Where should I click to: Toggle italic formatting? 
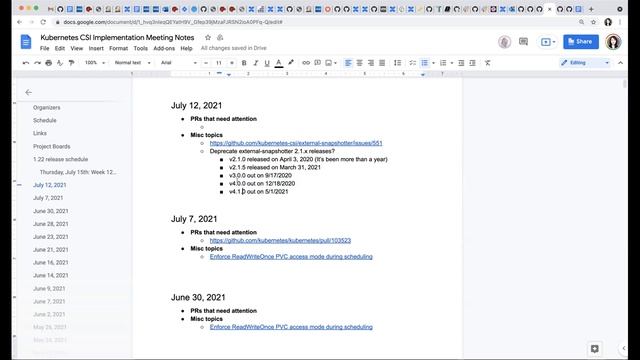click(256, 63)
